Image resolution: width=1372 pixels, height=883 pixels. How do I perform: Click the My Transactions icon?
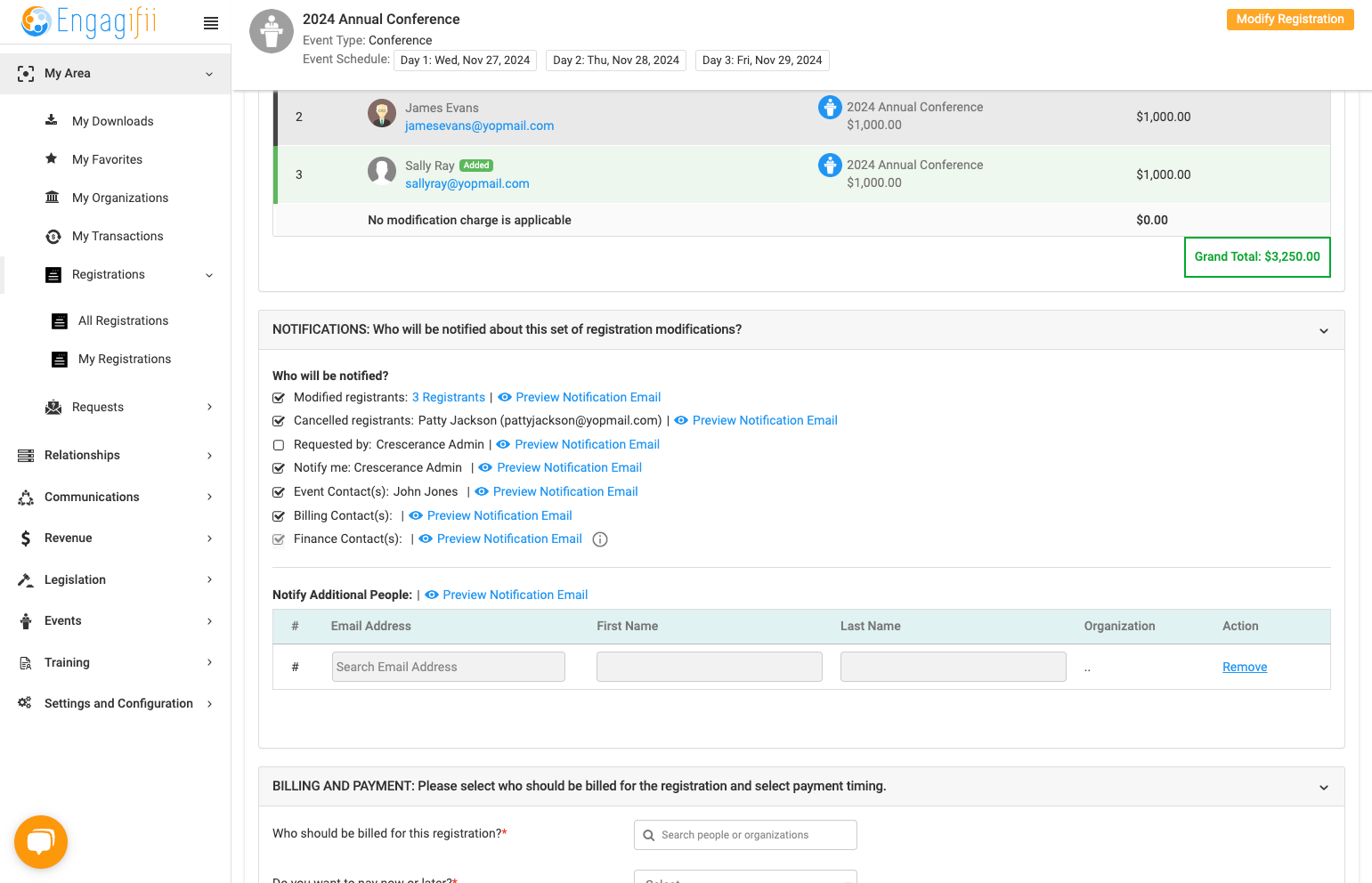pyautogui.click(x=53, y=236)
